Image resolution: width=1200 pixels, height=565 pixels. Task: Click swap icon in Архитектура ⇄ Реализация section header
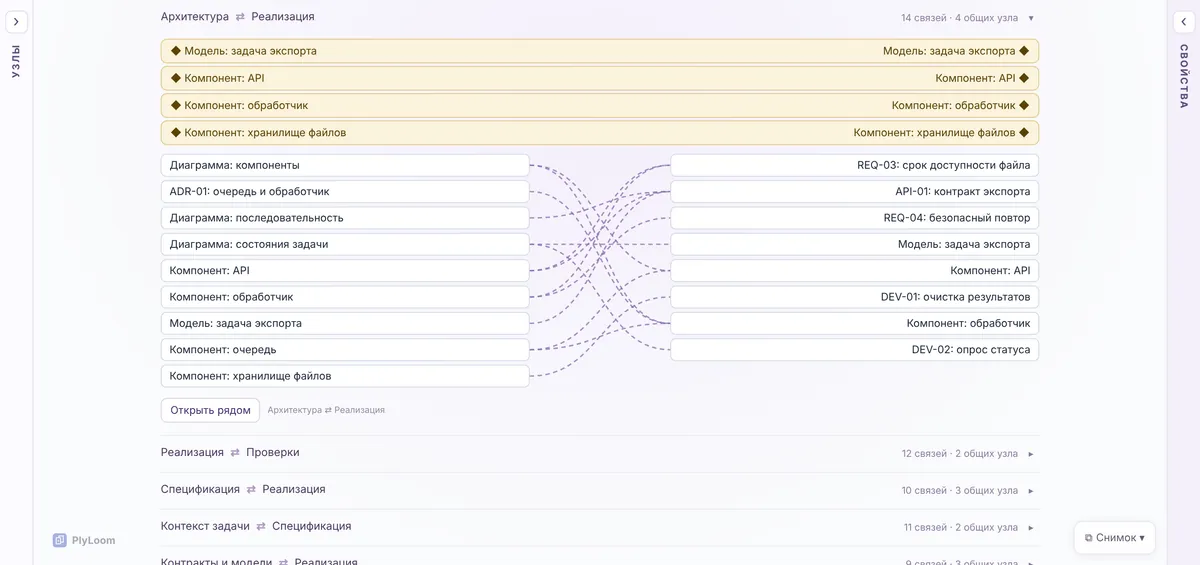[240, 17]
